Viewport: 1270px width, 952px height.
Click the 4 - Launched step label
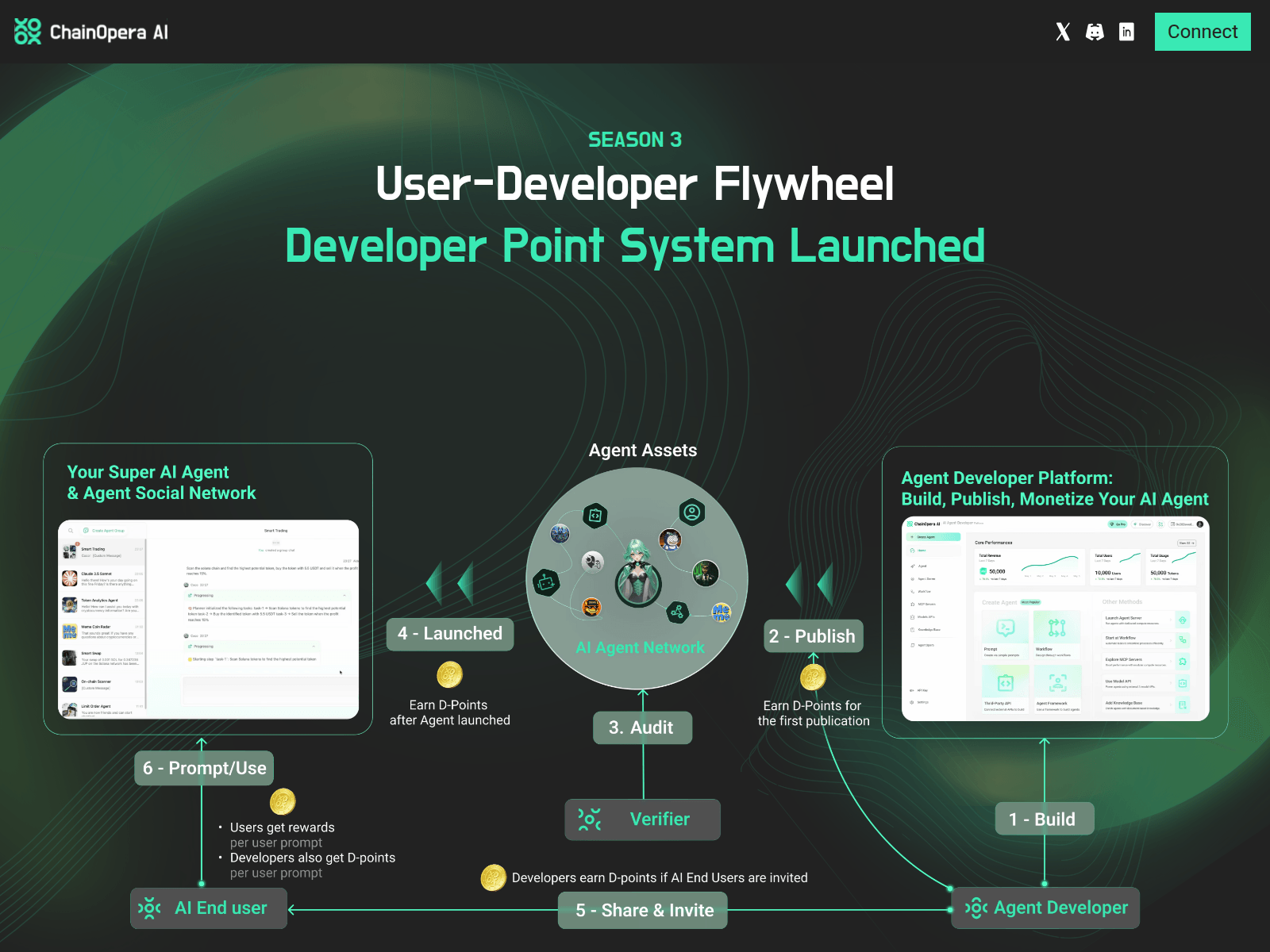[450, 634]
